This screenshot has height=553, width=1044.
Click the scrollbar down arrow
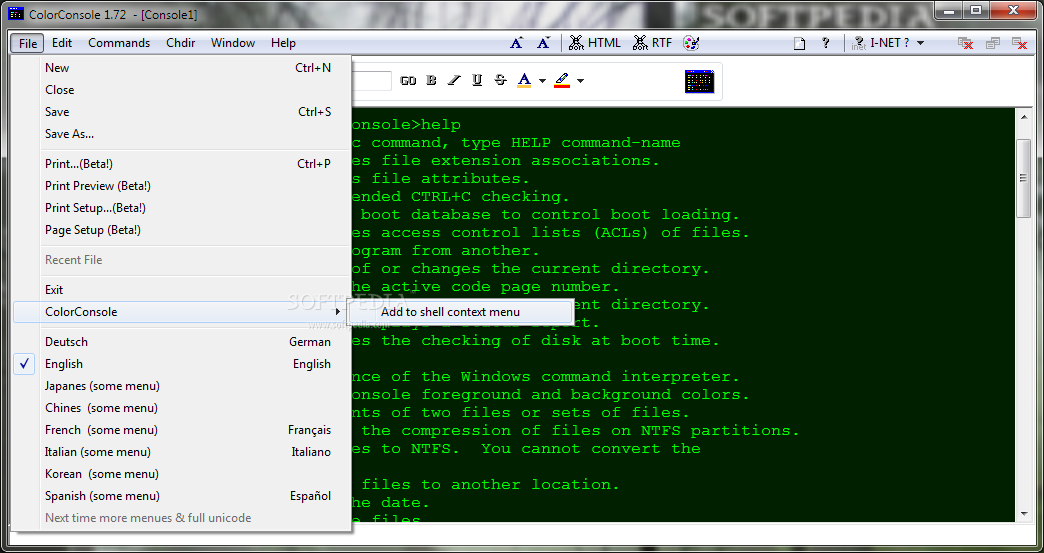[x=1023, y=514]
